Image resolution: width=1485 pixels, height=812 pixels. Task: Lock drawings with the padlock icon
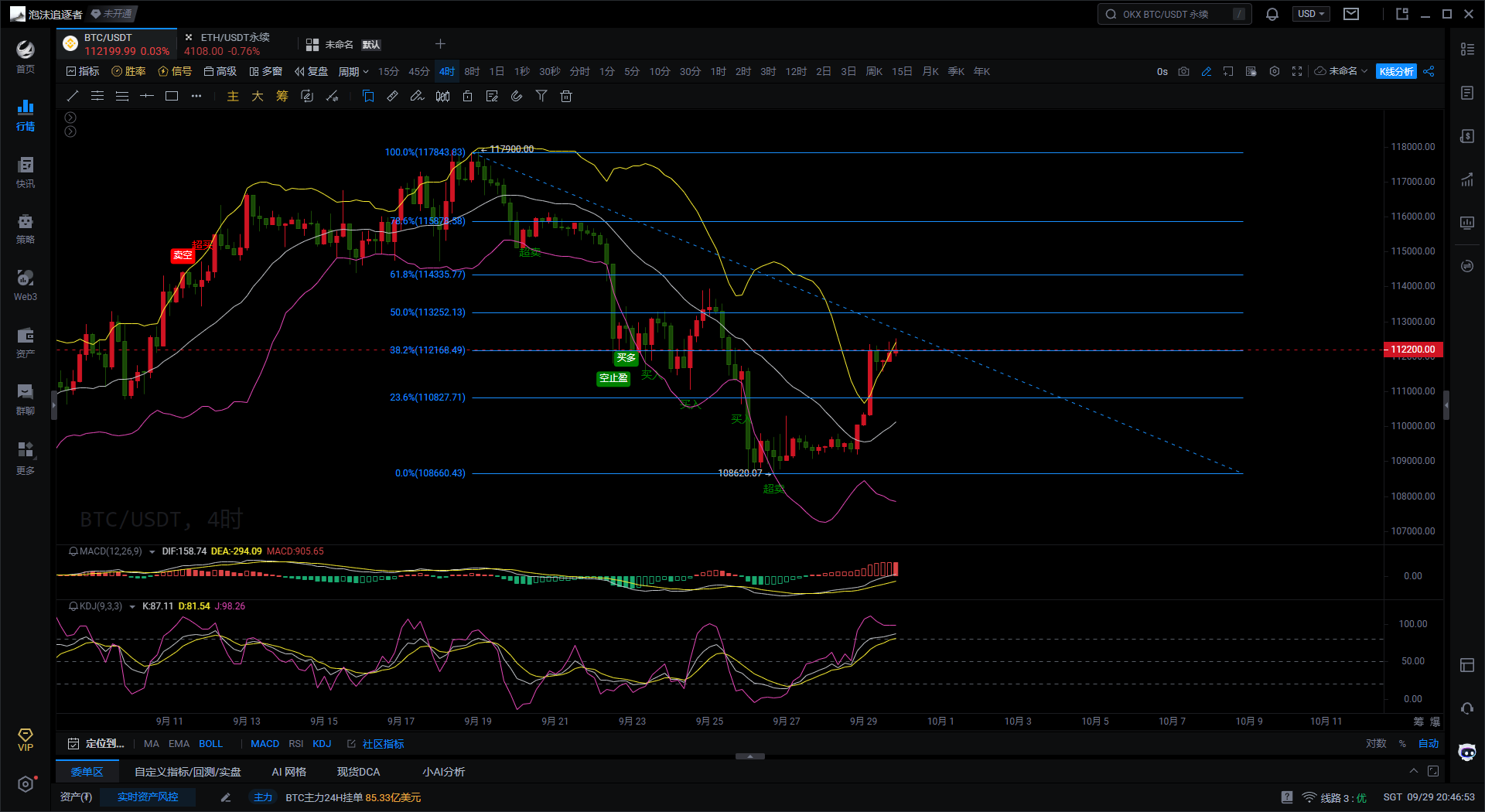click(x=467, y=96)
